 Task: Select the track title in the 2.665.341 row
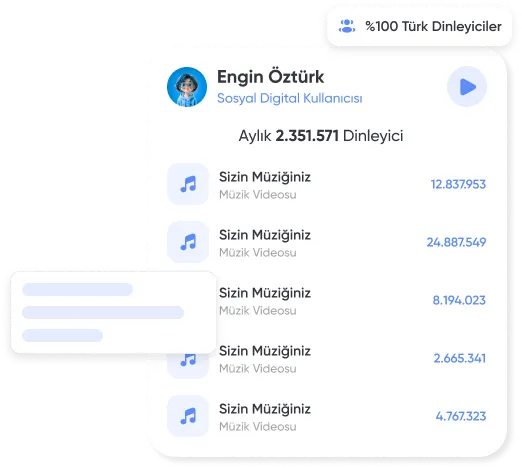coord(265,351)
